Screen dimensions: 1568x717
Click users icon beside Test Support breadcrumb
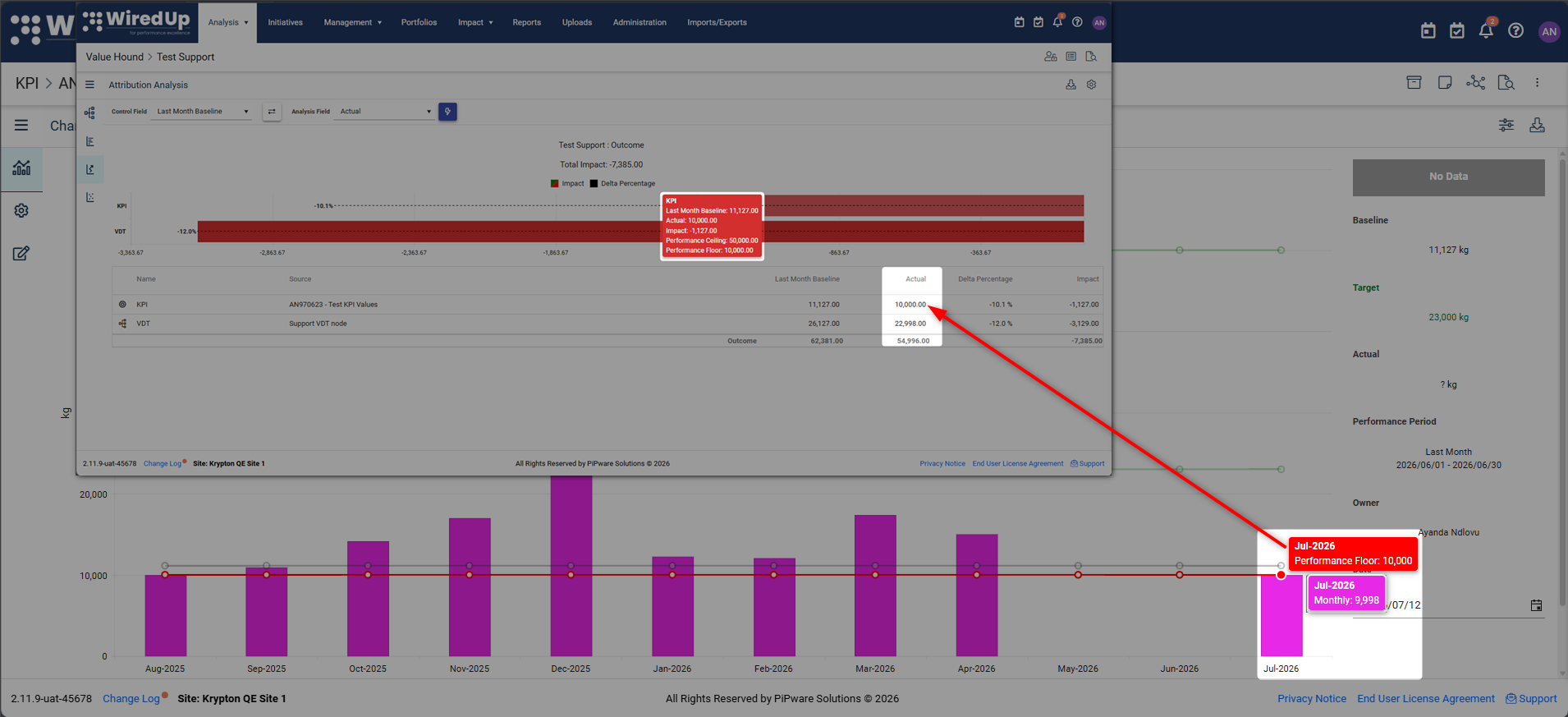tap(1051, 57)
